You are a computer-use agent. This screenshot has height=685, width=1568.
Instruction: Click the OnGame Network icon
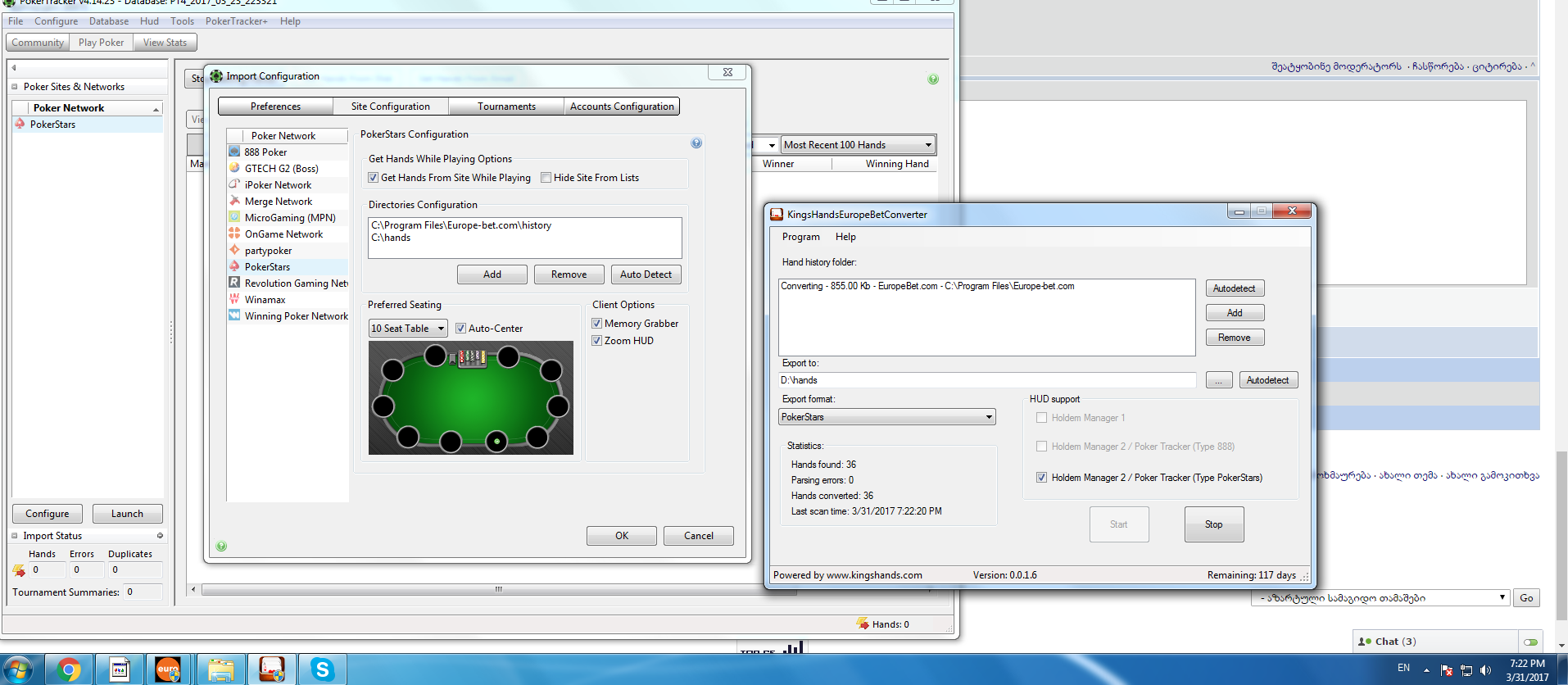pos(234,234)
